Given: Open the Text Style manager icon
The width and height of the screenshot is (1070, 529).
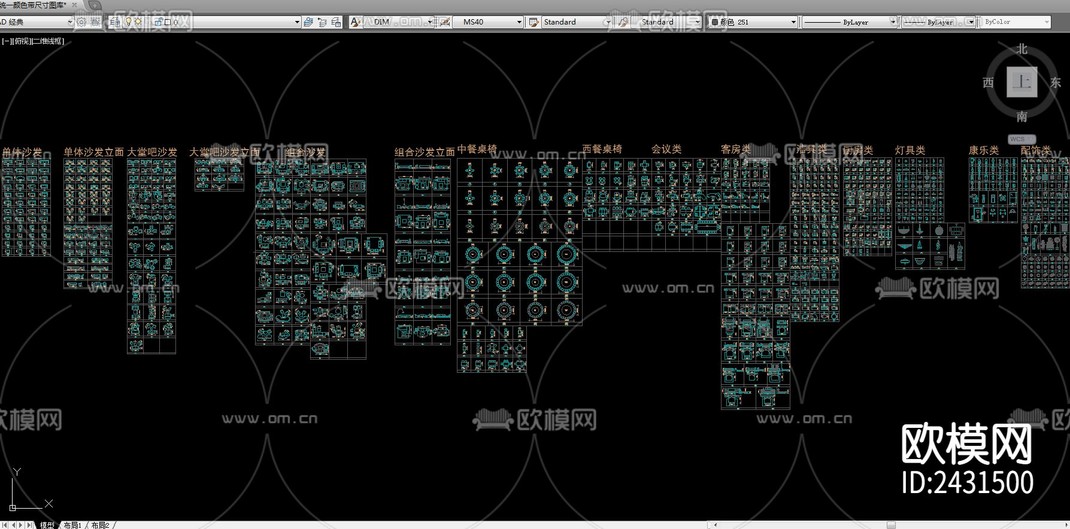Looking at the screenshot, I should (x=356, y=22).
